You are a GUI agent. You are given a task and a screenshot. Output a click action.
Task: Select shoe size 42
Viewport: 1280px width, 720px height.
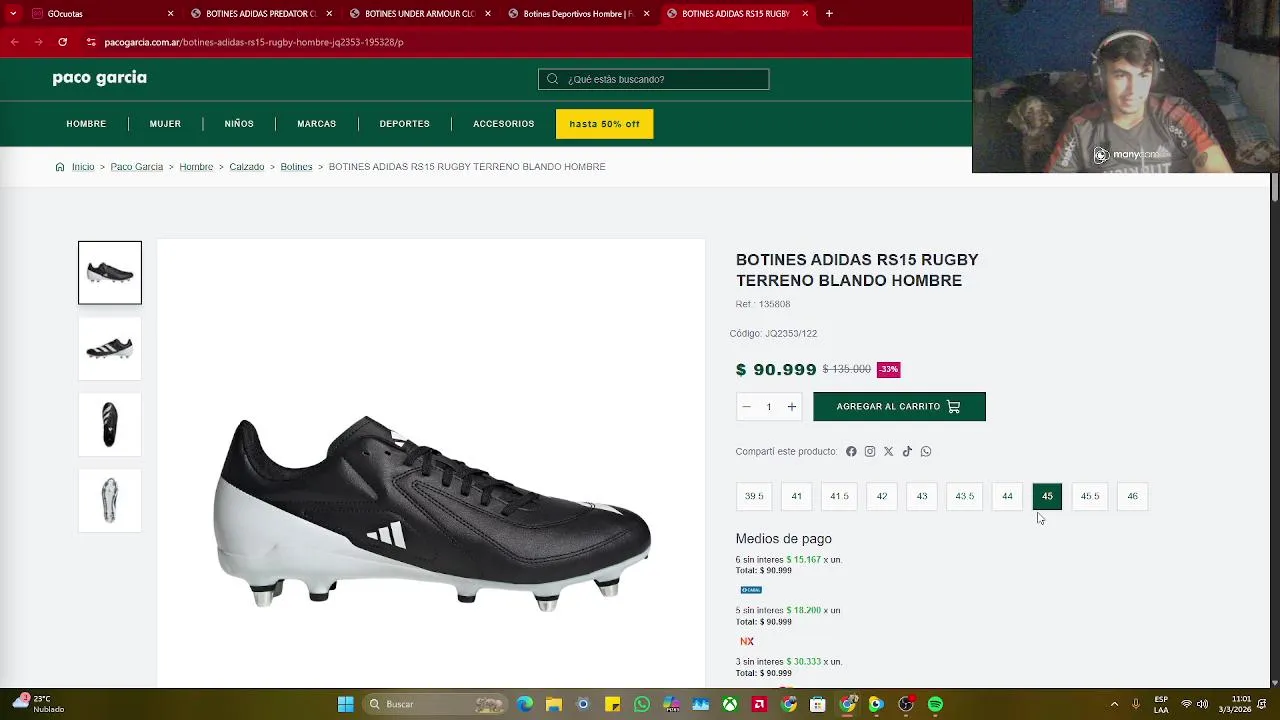click(882, 496)
